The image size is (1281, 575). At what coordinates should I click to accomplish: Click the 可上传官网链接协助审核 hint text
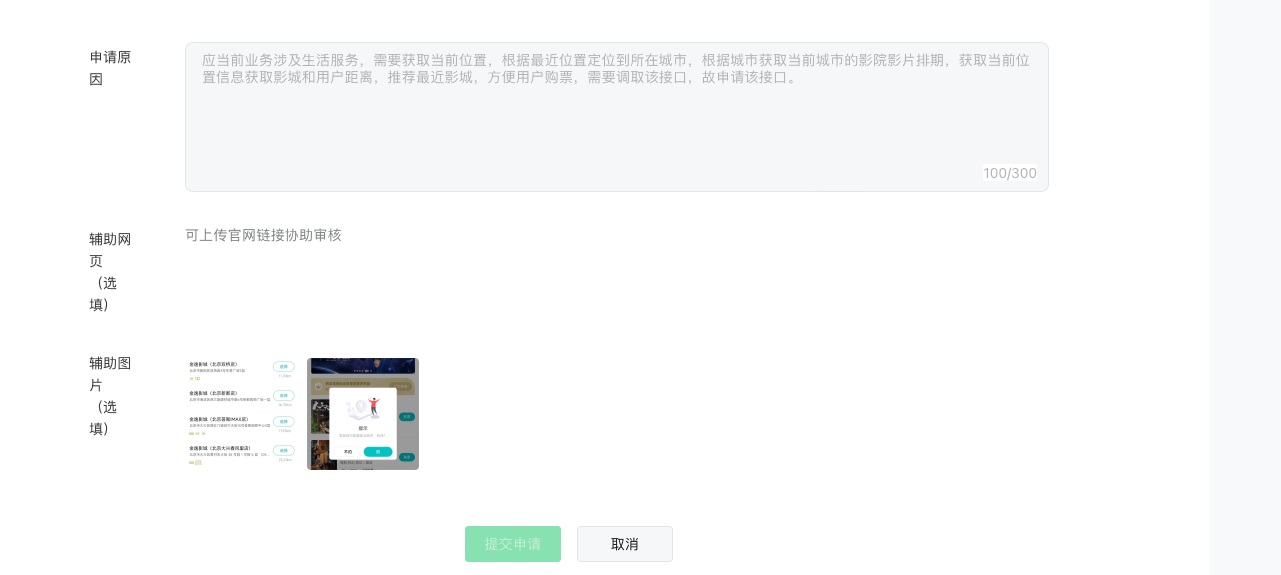(263, 235)
